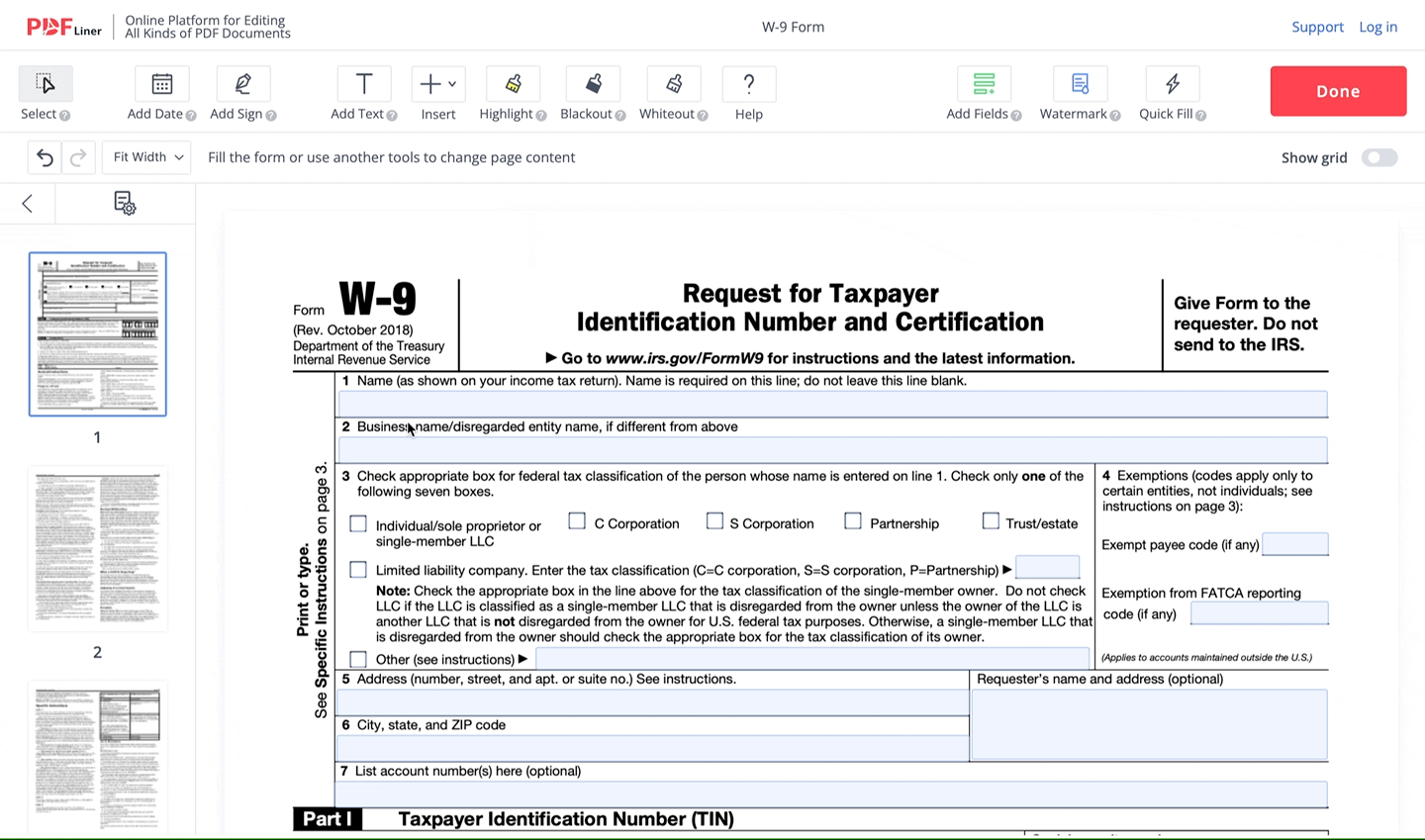Open the Add Sign tool
The image size is (1425, 840).
point(242,94)
